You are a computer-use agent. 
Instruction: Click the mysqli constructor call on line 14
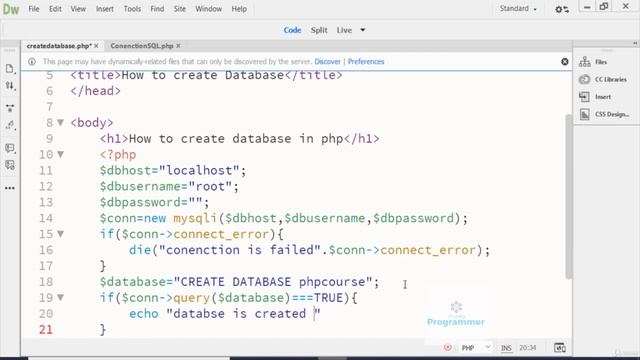(x=320, y=218)
